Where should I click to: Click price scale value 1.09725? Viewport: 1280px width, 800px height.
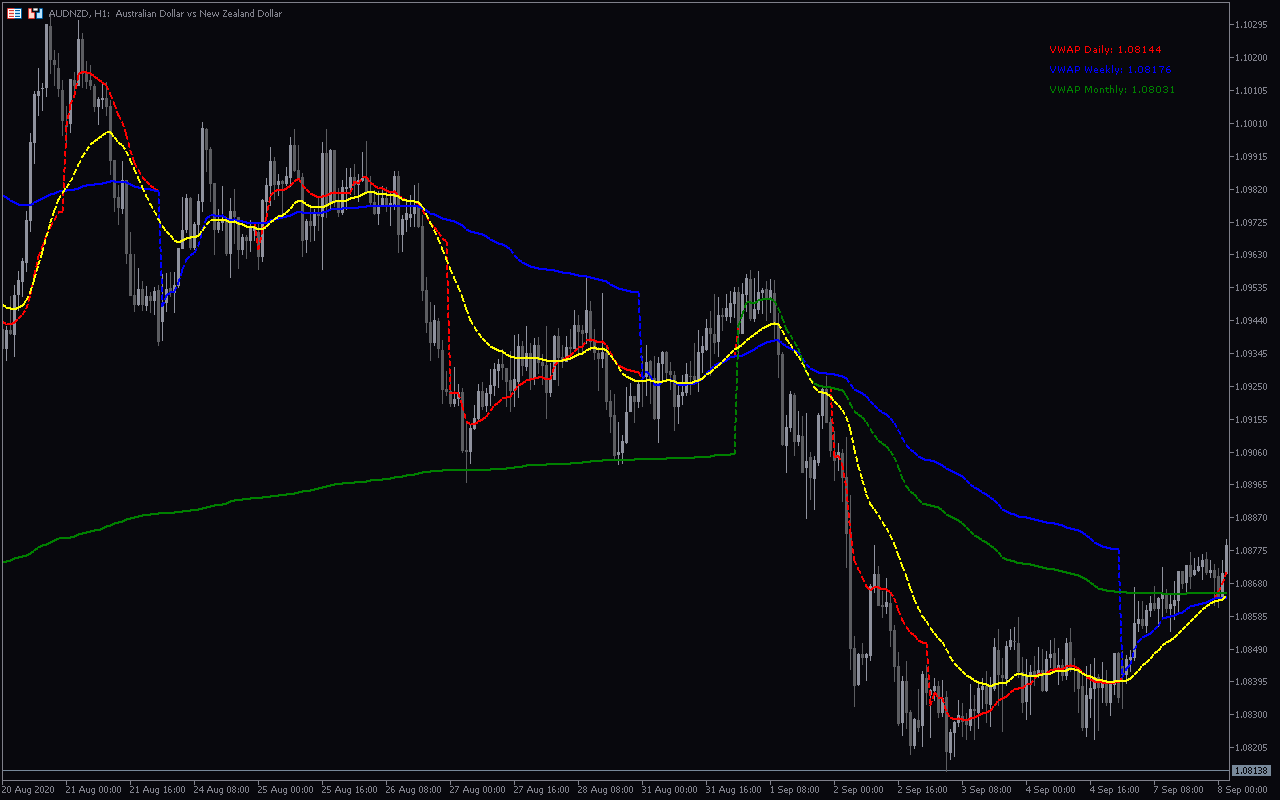[x=1254, y=222]
